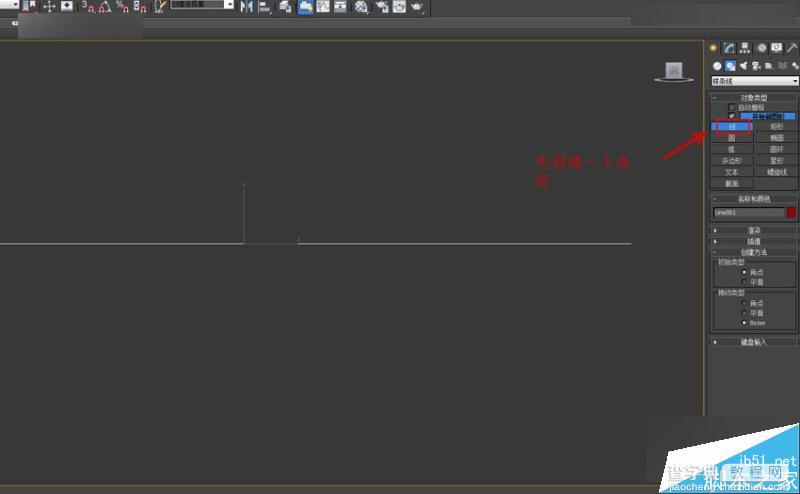Image resolution: width=800 pixels, height=494 pixels.
Task: Toggle the Angle Snap icon
Action: pos(105,7)
